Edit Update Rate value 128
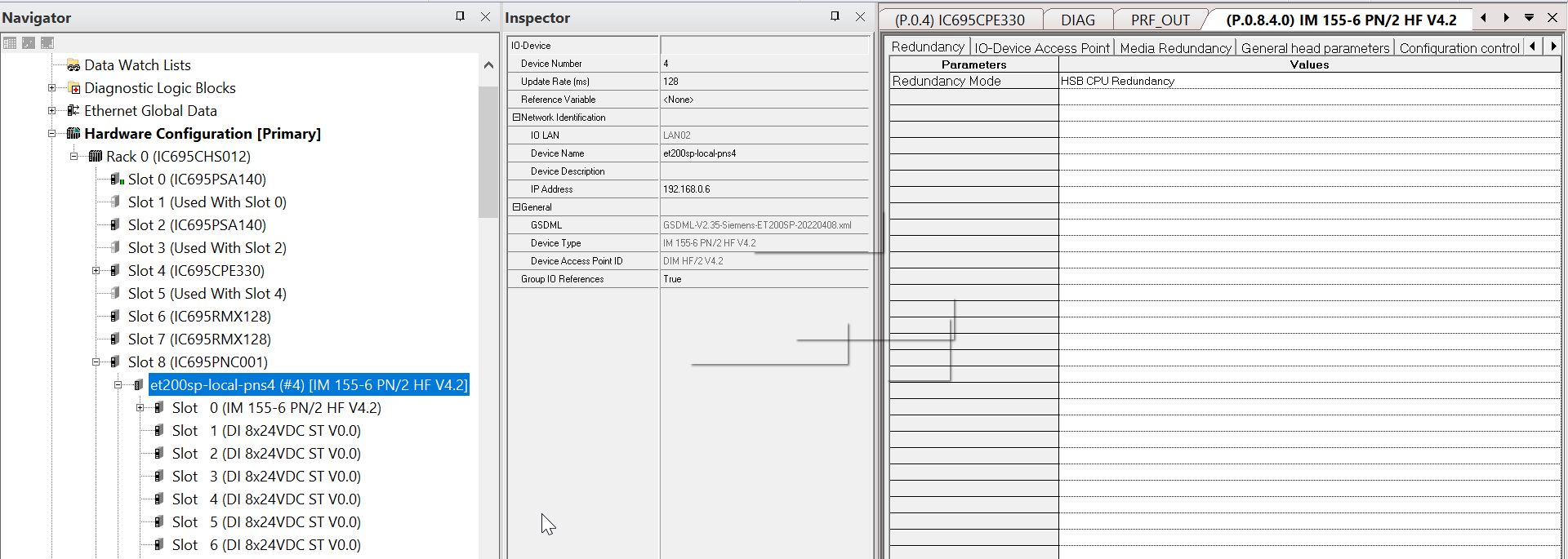 coord(764,82)
